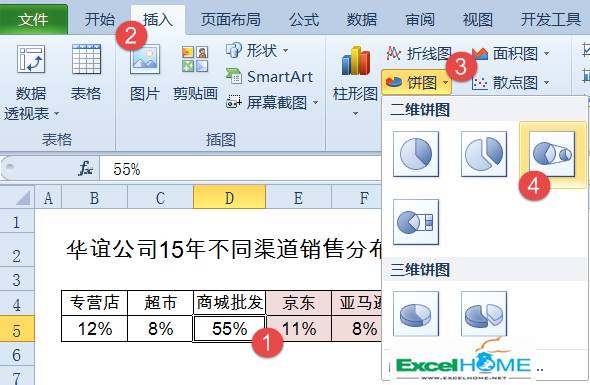
Task: Expand the 柱形图 dropdown arrow
Action: 355,113
